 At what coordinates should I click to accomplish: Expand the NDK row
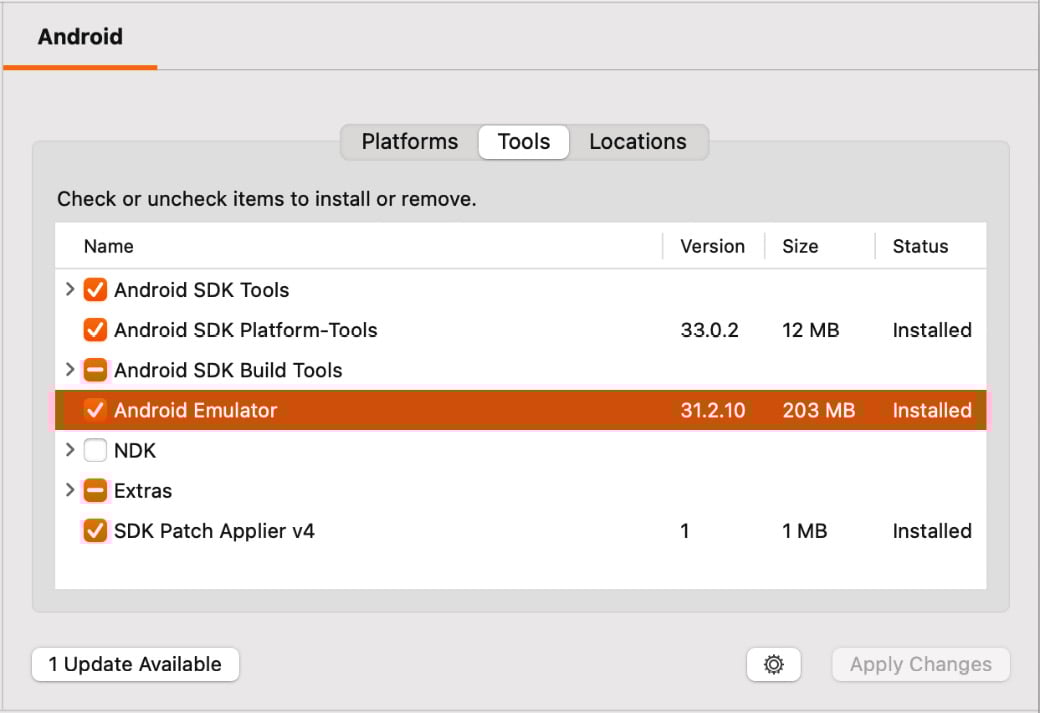[70, 450]
